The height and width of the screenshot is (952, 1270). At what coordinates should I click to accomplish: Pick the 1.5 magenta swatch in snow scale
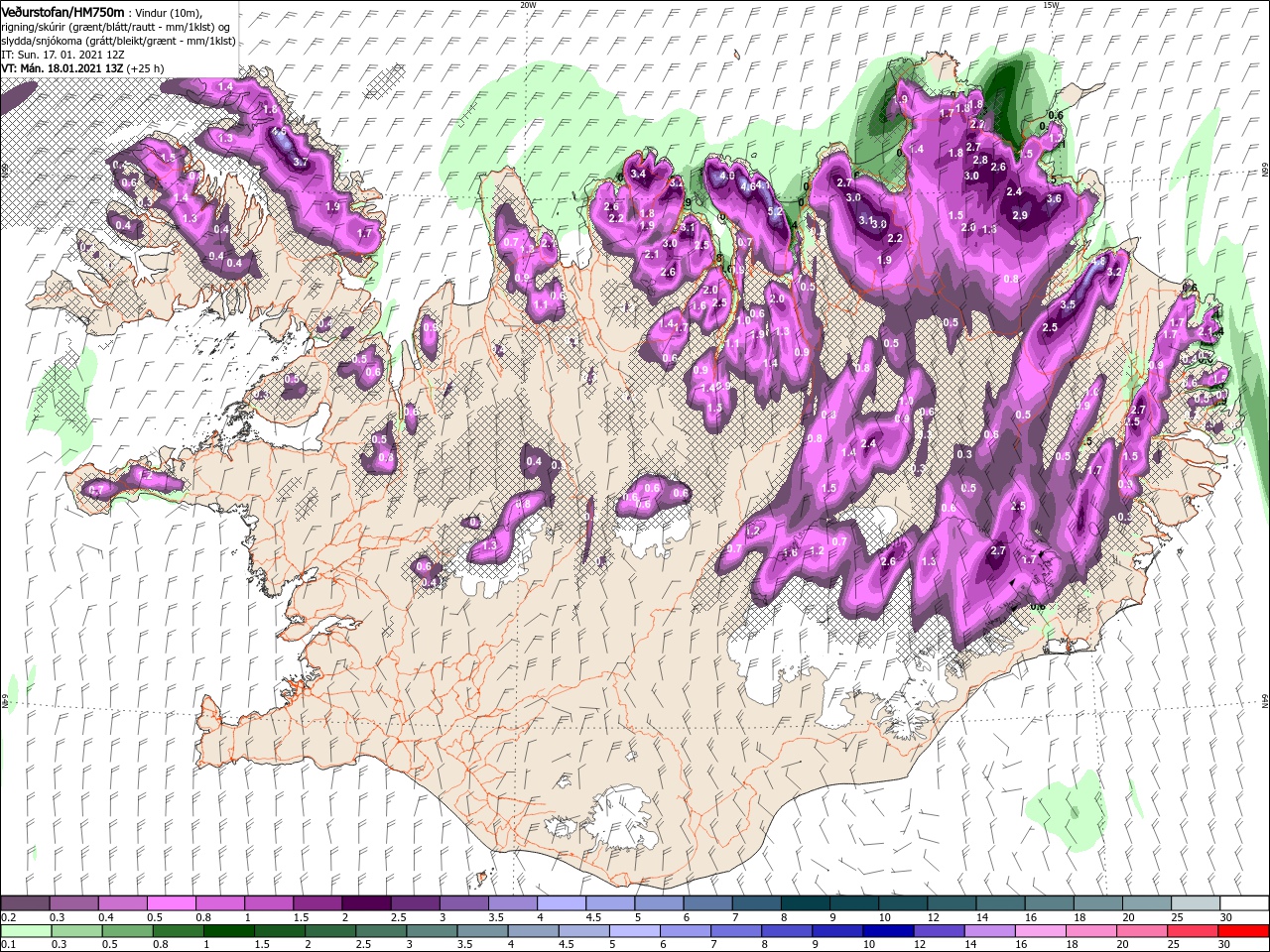317,903
